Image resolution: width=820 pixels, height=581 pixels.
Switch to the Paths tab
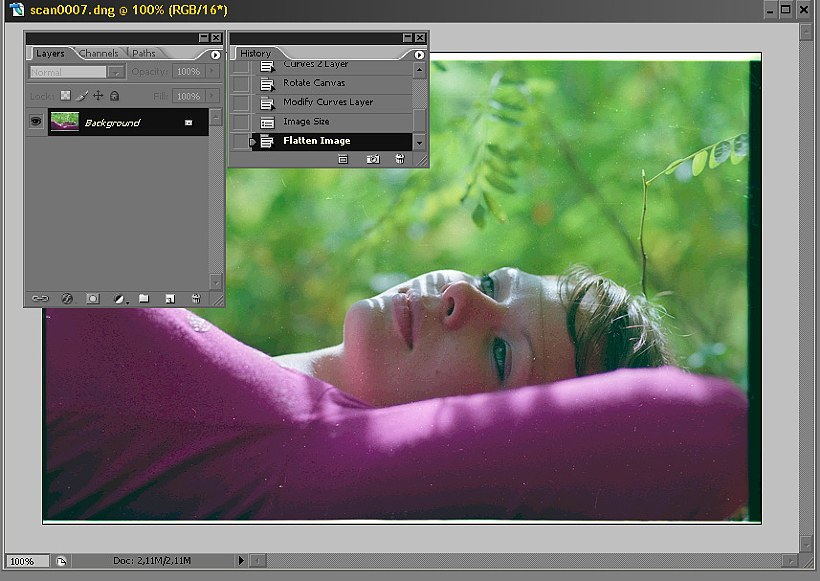(x=144, y=53)
